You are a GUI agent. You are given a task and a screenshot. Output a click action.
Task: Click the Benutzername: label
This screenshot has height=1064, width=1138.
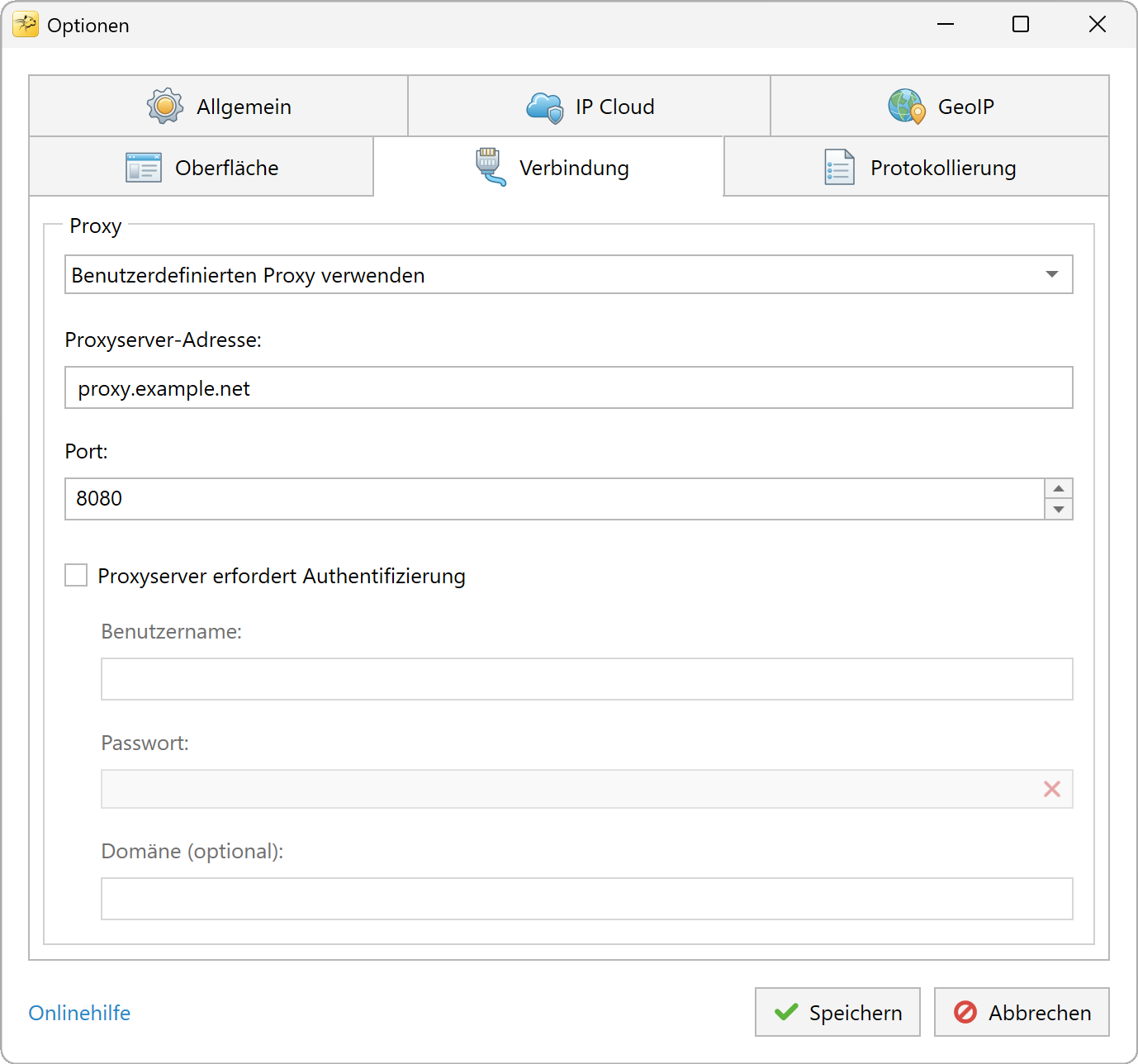pos(172,632)
